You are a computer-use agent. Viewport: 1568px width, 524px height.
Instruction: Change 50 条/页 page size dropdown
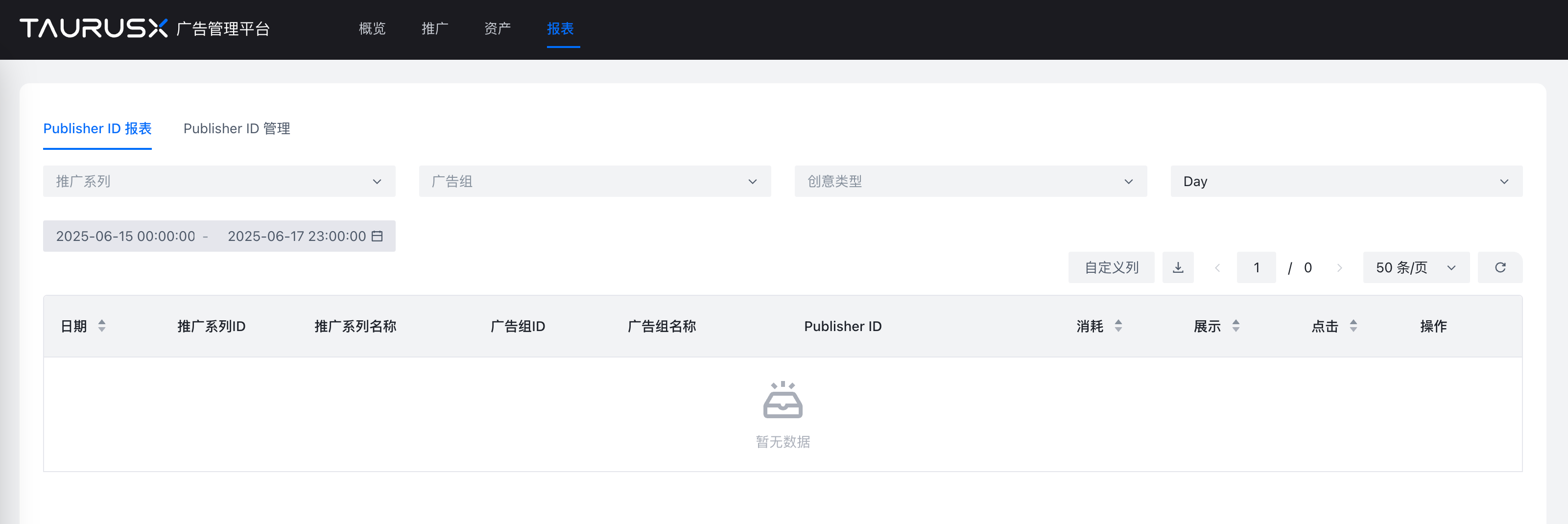[1416, 267]
